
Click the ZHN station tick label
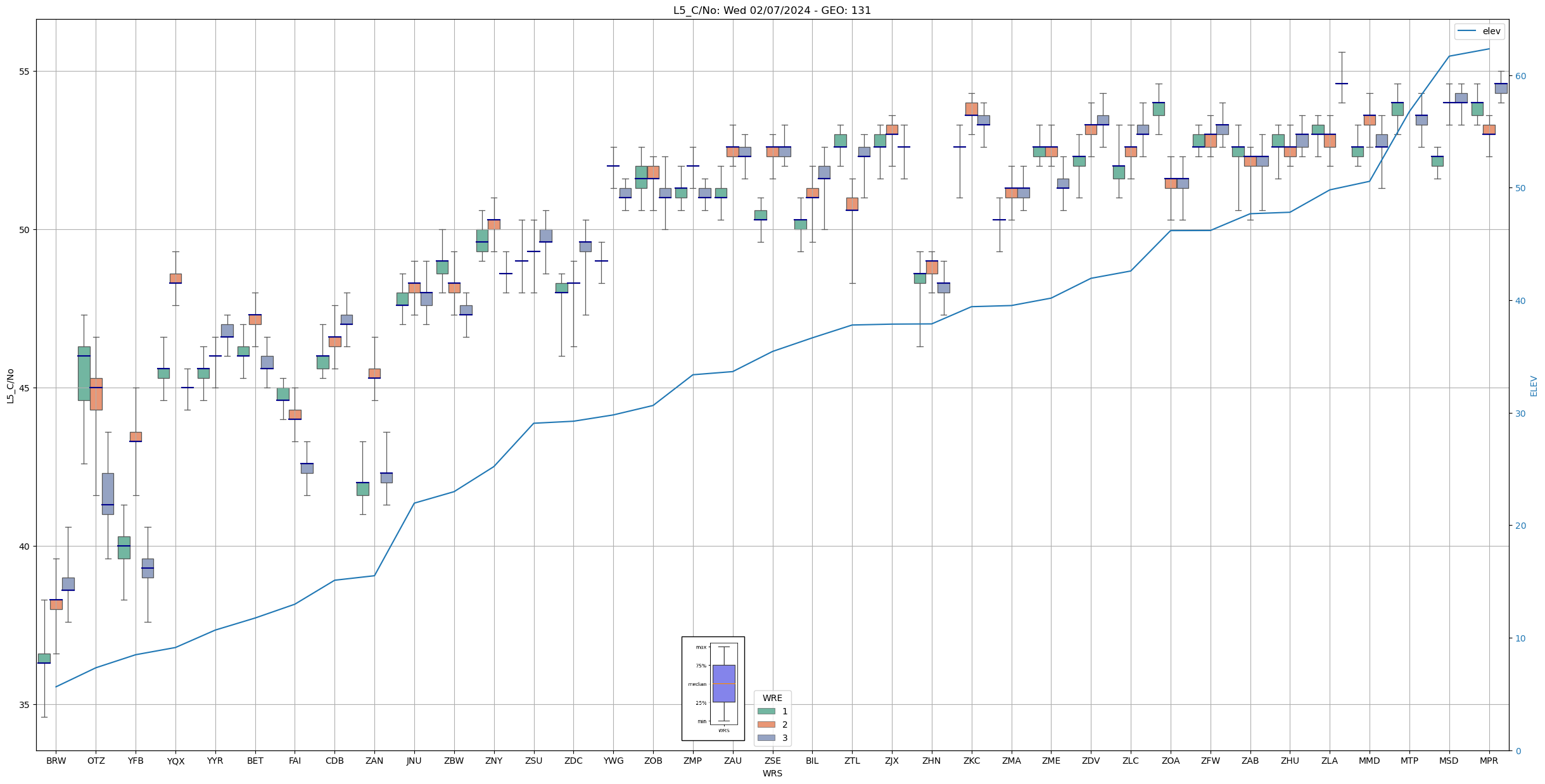click(931, 761)
